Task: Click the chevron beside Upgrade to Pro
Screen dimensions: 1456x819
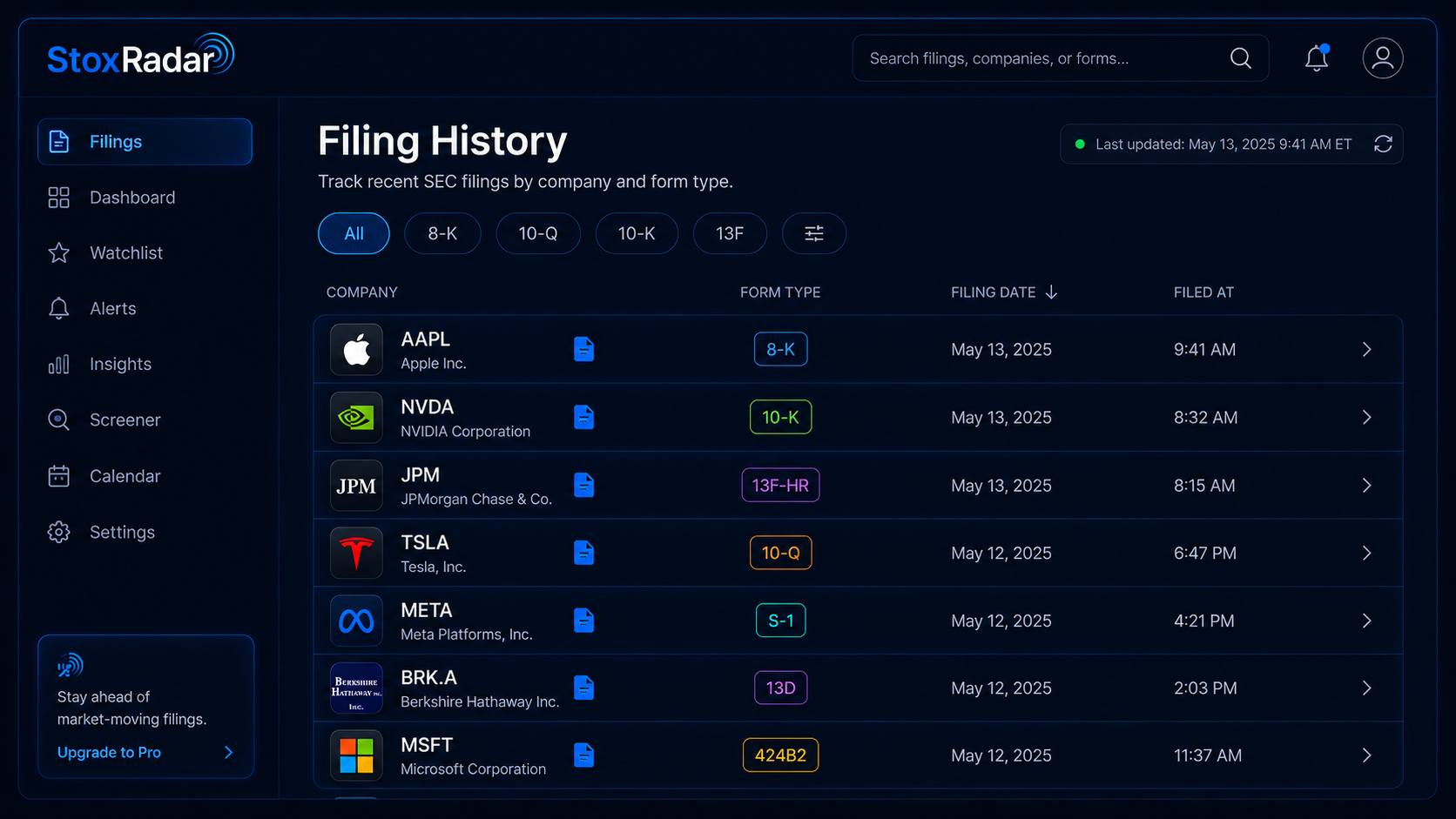Action: click(228, 752)
